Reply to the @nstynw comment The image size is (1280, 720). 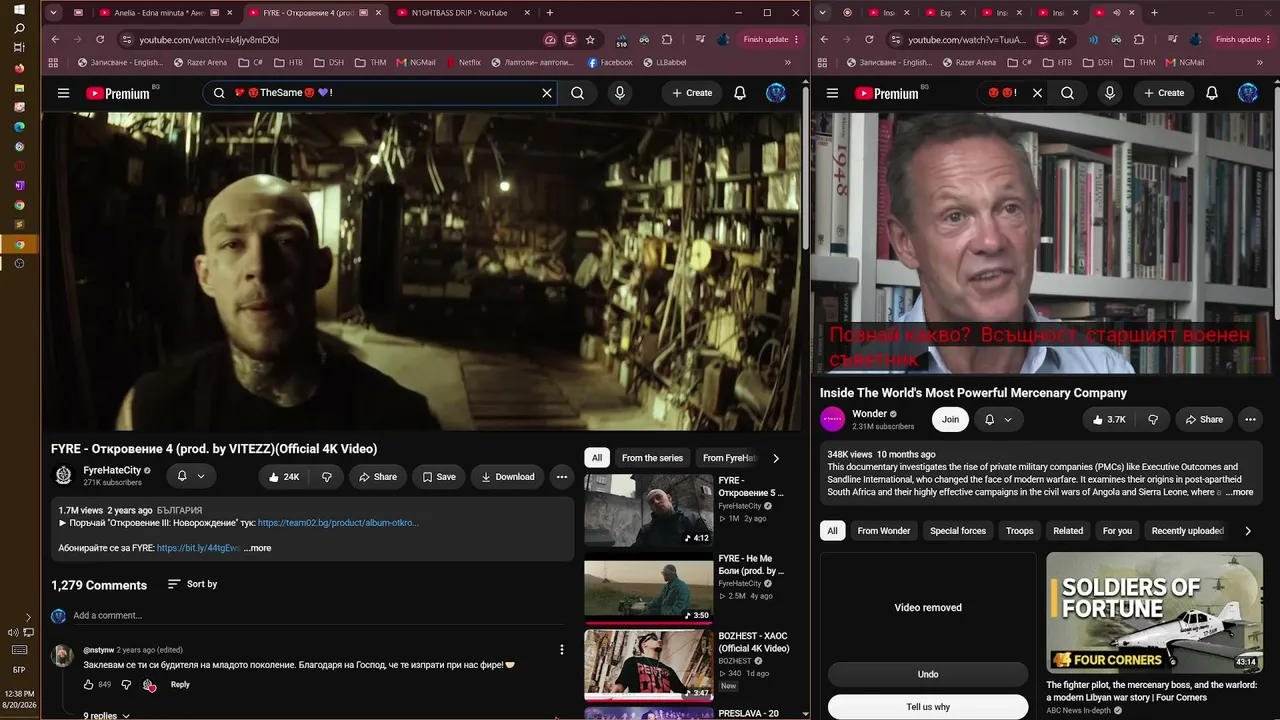coord(180,685)
